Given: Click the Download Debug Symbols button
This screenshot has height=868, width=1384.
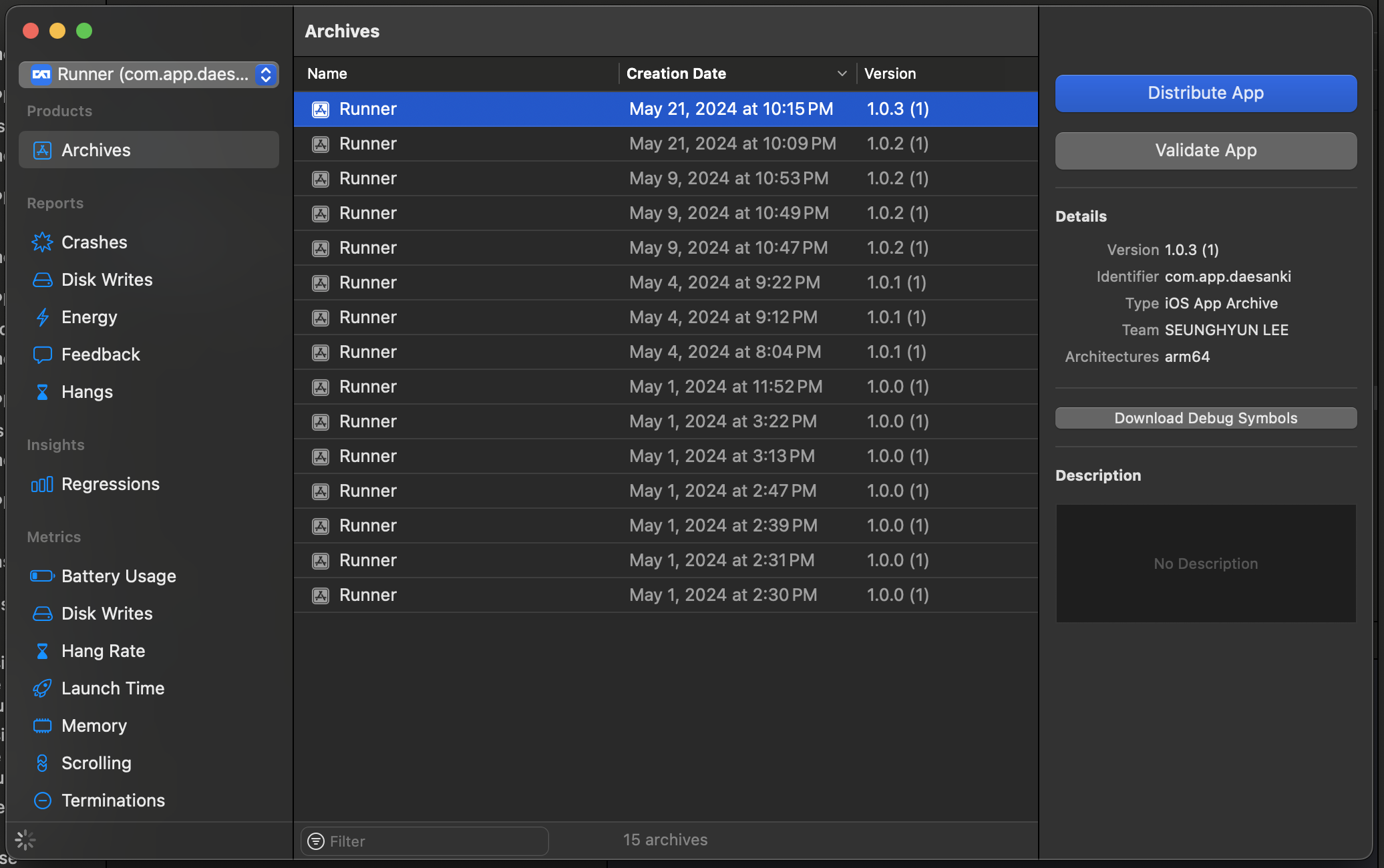Looking at the screenshot, I should click(x=1206, y=418).
